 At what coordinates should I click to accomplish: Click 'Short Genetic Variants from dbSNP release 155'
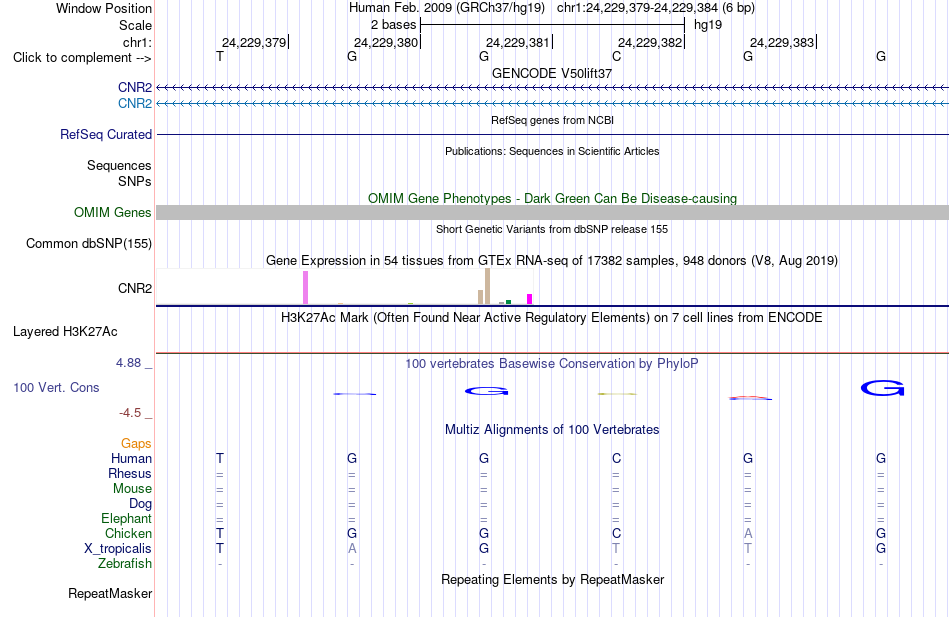(x=552, y=229)
